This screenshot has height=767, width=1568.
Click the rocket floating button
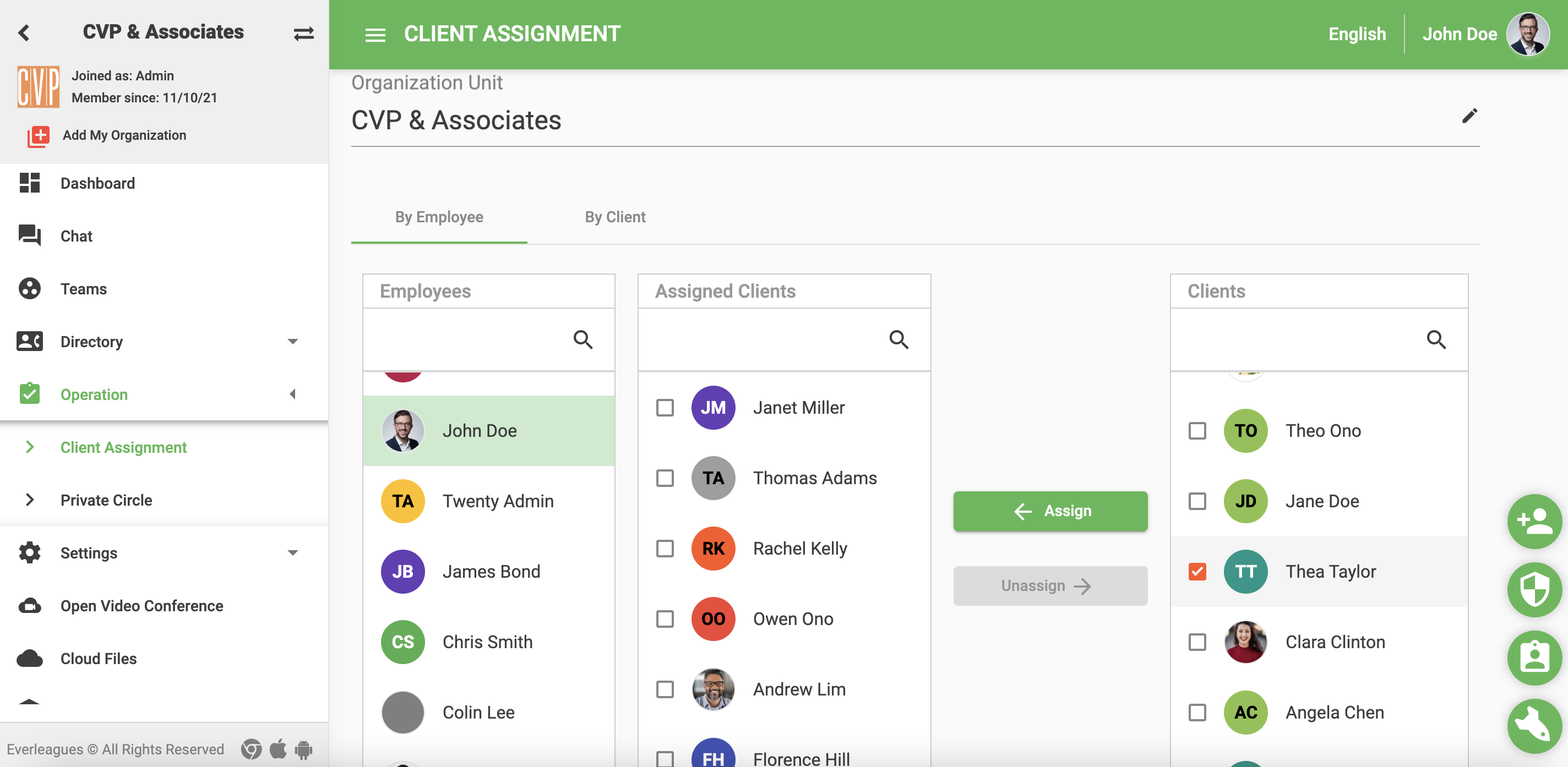[1534, 726]
